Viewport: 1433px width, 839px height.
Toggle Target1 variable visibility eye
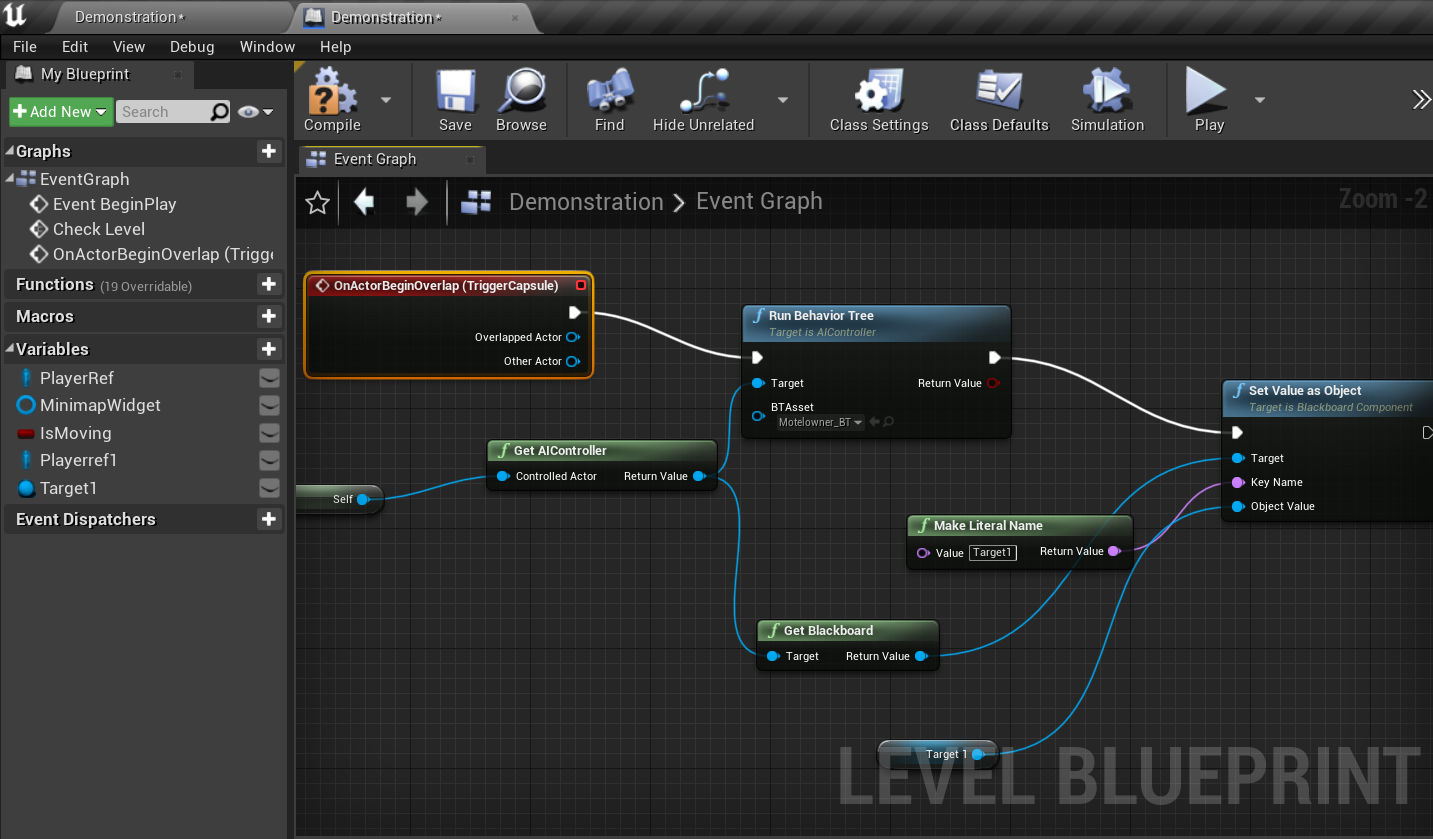point(269,488)
